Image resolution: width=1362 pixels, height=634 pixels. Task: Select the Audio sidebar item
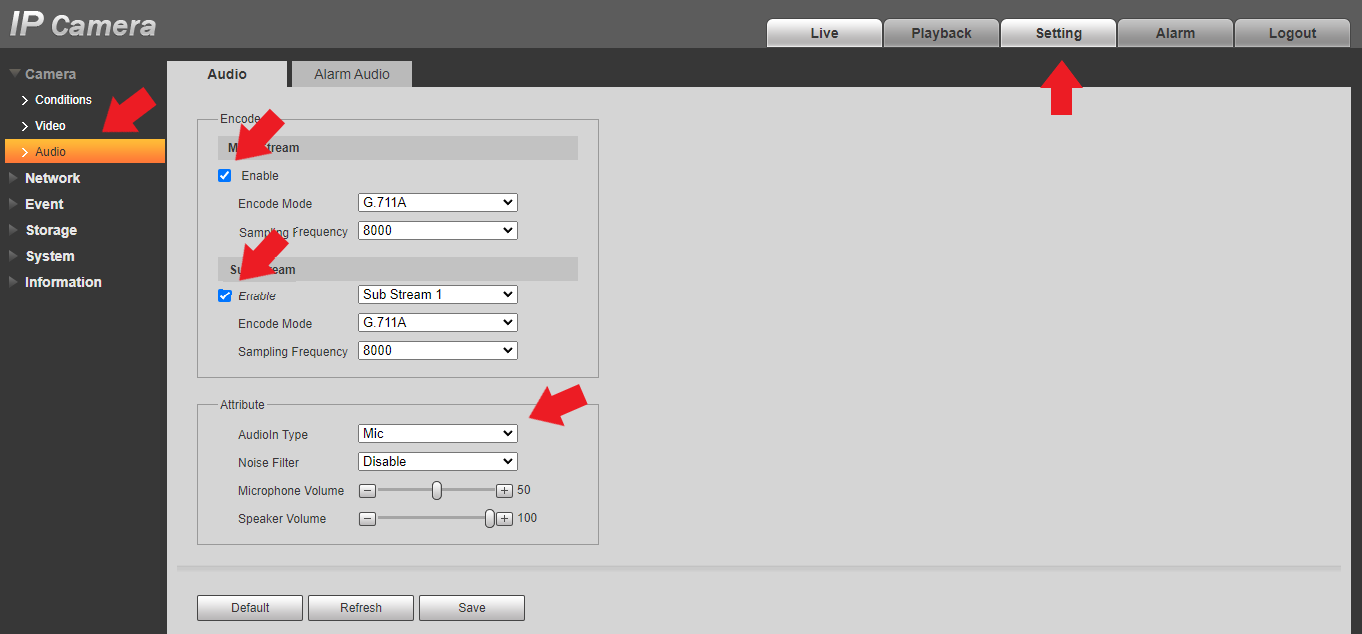tap(85, 151)
